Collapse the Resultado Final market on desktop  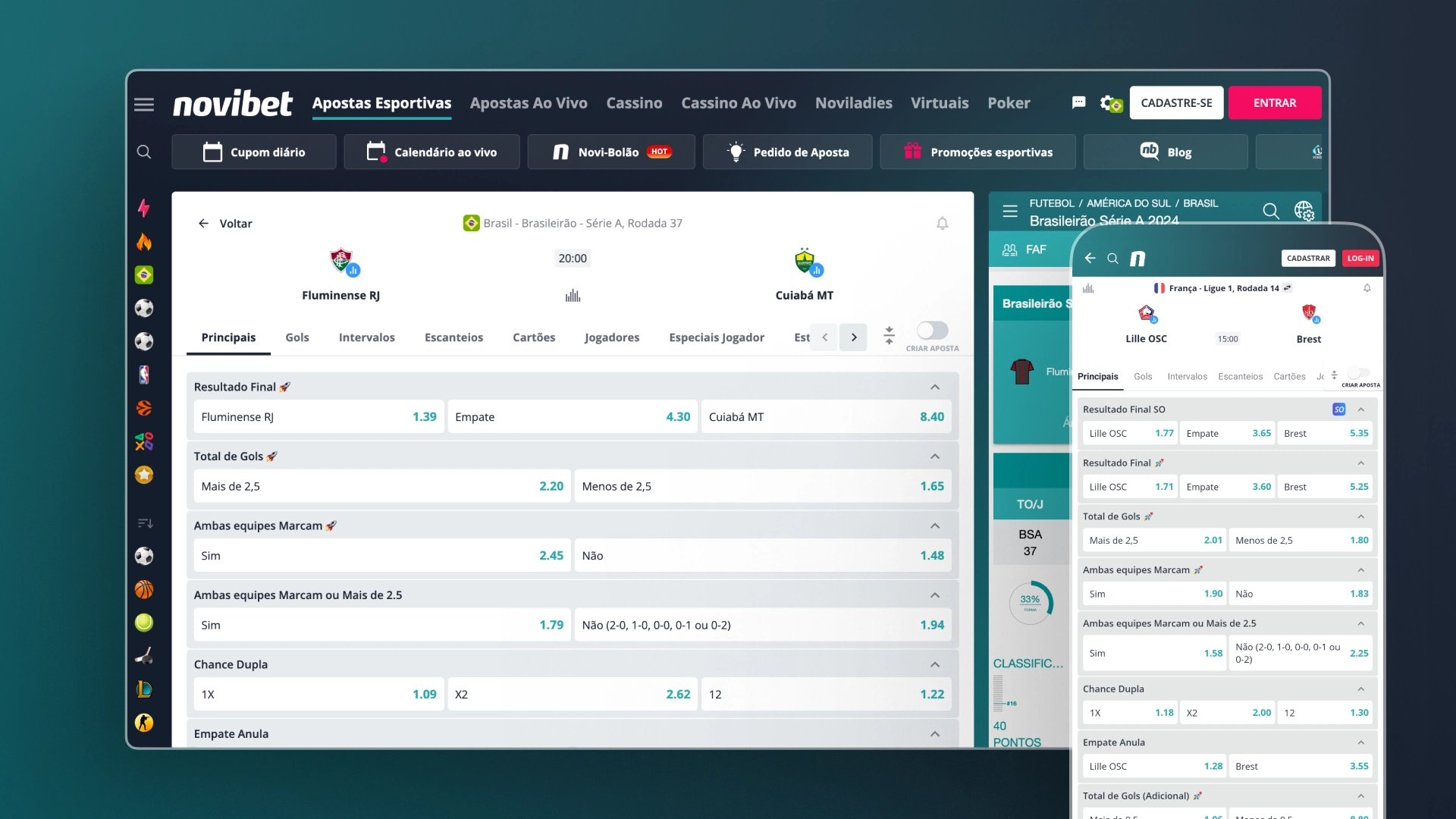pyautogui.click(x=935, y=387)
